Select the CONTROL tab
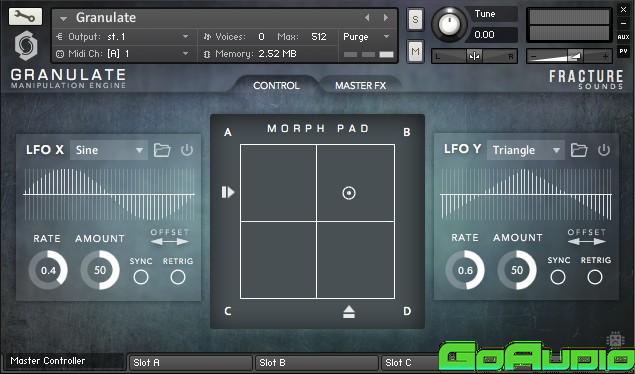The width and height of the screenshot is (635, 374). [x=276, y=86]
